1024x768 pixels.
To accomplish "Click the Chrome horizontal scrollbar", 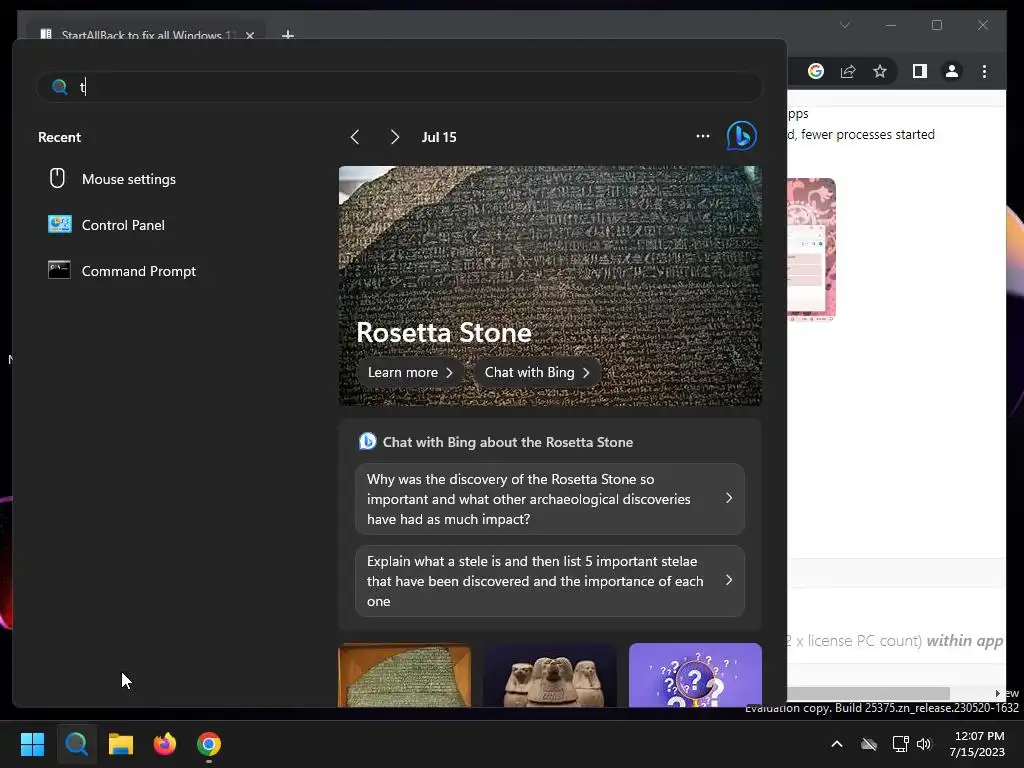I will click(x=869, y=693).
